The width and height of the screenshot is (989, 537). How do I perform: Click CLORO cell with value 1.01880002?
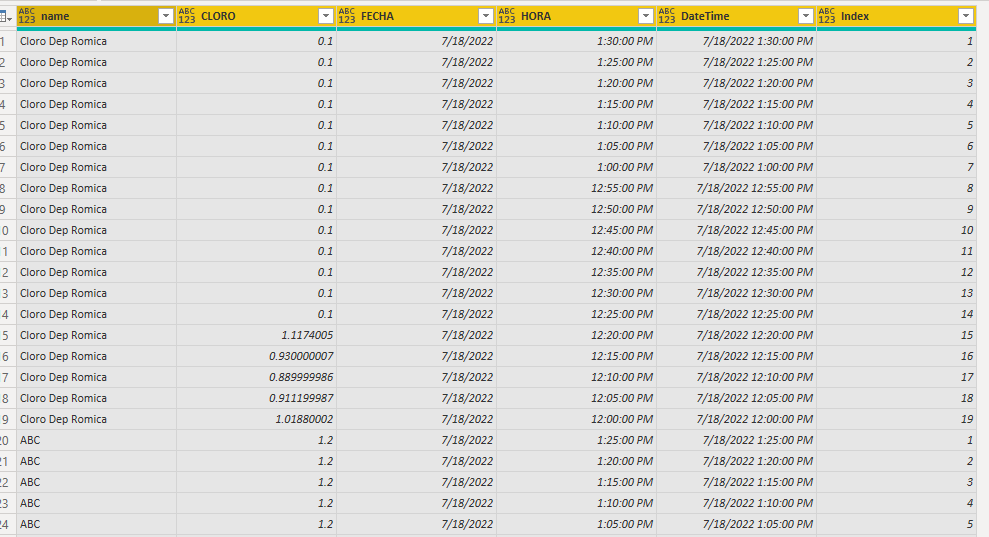257,419
